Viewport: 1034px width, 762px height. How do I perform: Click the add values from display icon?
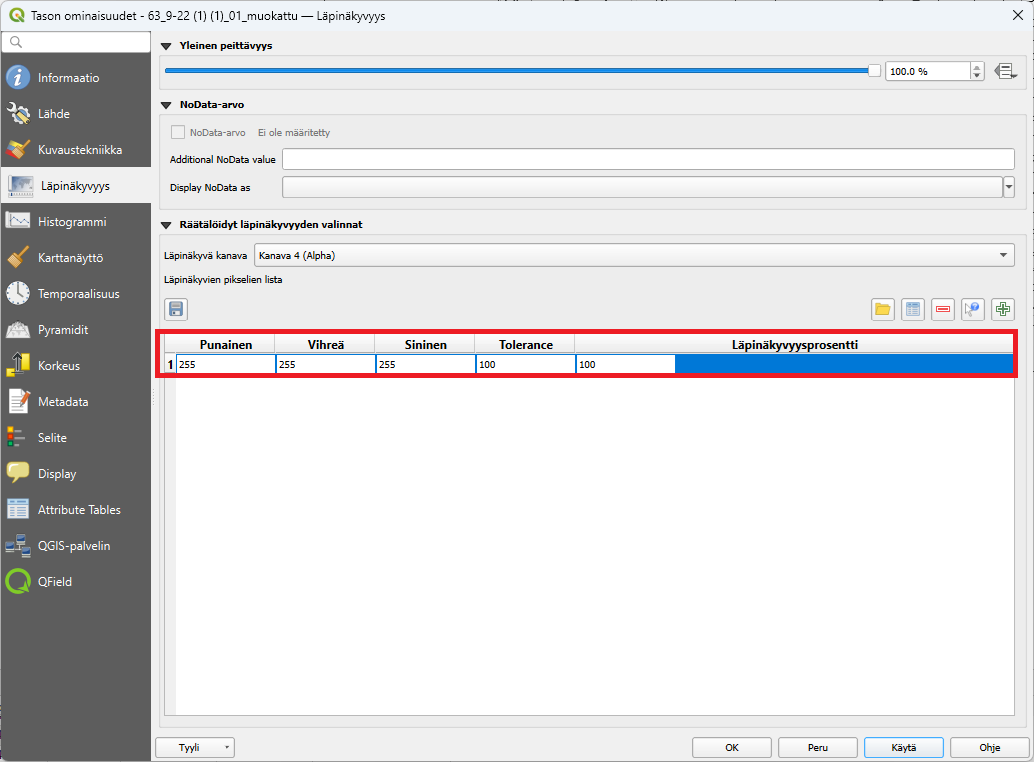pos(973,309)
